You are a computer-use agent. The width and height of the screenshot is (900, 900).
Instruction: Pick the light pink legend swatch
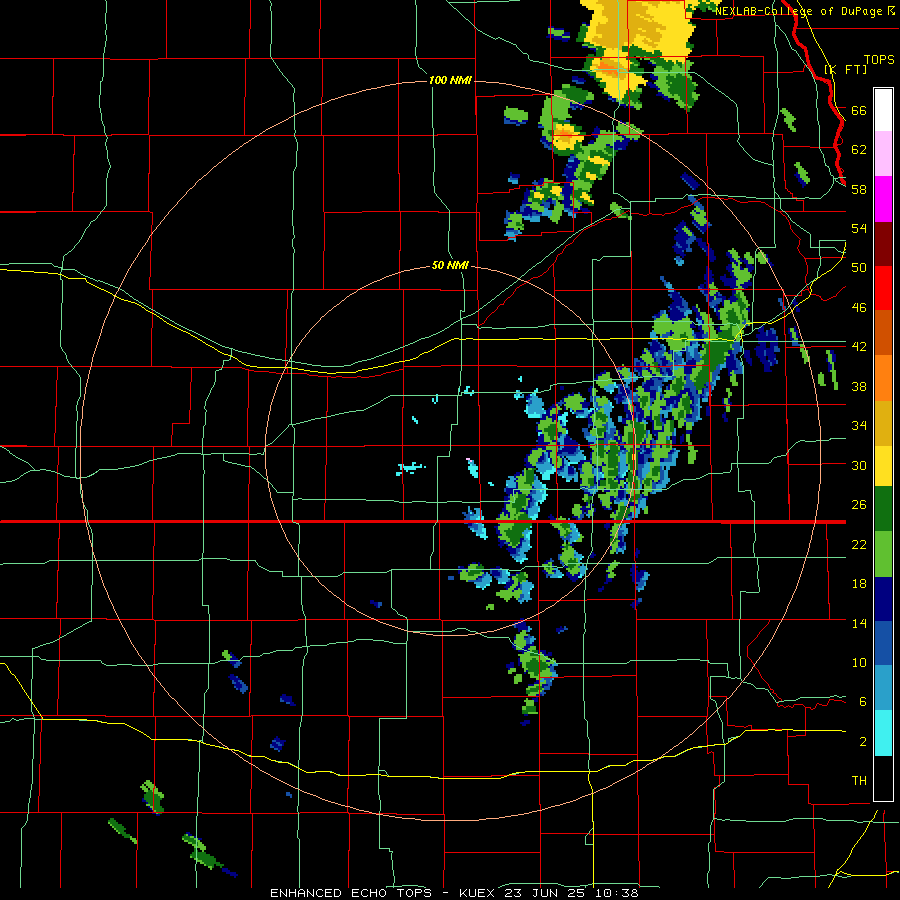tap(883, 154)
